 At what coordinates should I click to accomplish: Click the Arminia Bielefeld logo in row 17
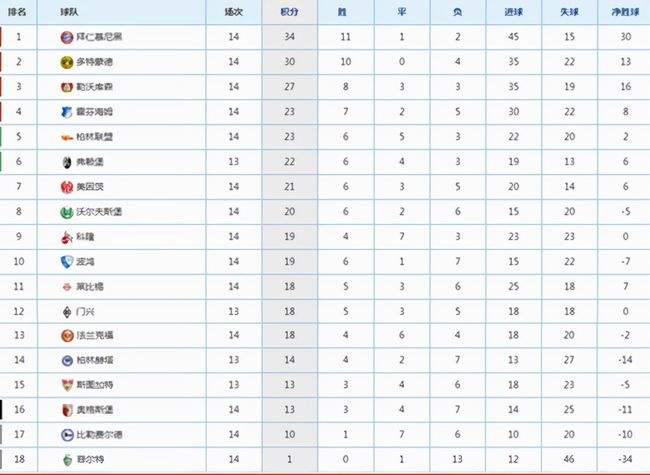pyautogui.click(x=67, y=435)
